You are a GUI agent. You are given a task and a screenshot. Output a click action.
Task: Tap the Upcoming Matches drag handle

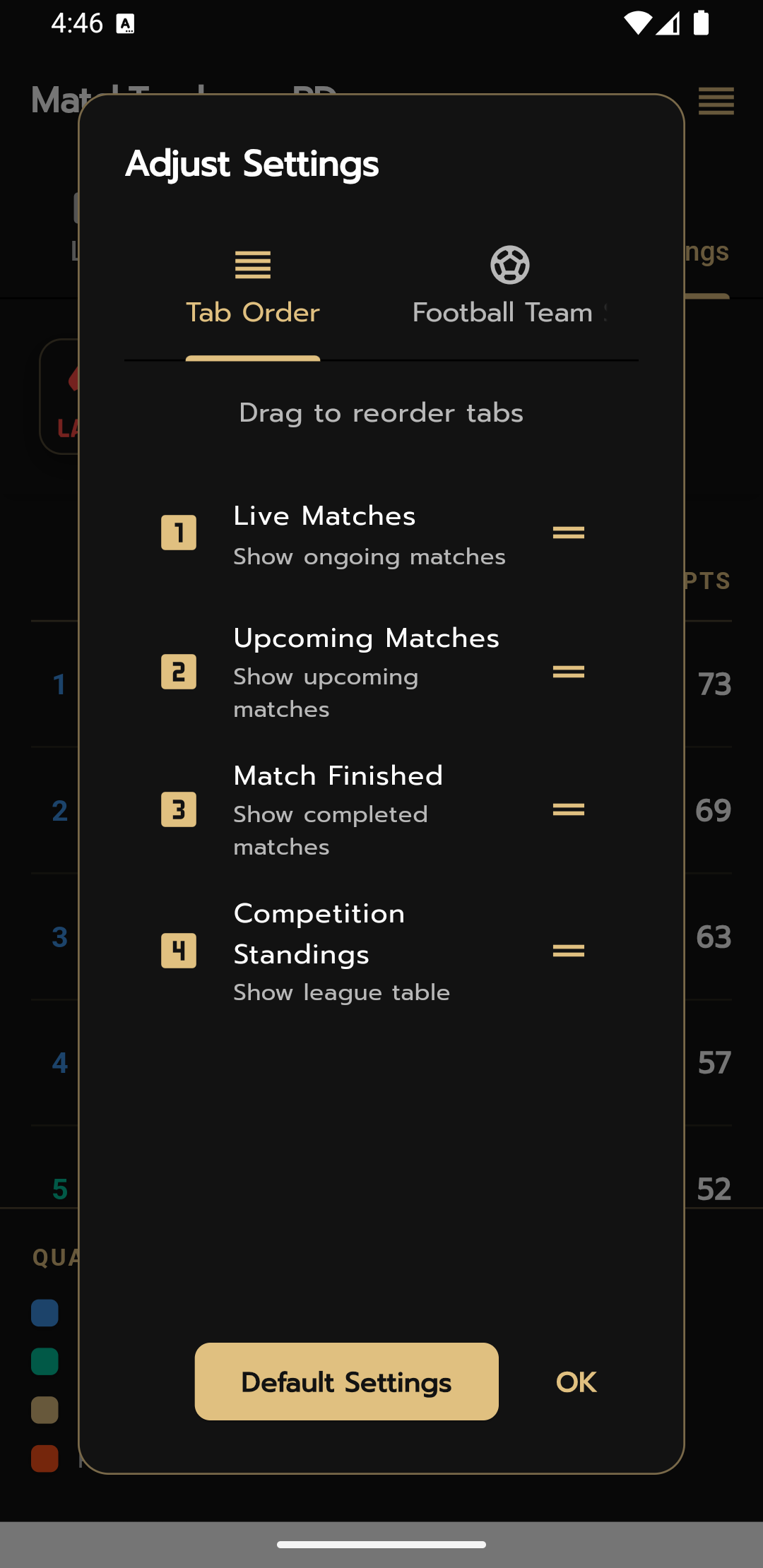568,672
